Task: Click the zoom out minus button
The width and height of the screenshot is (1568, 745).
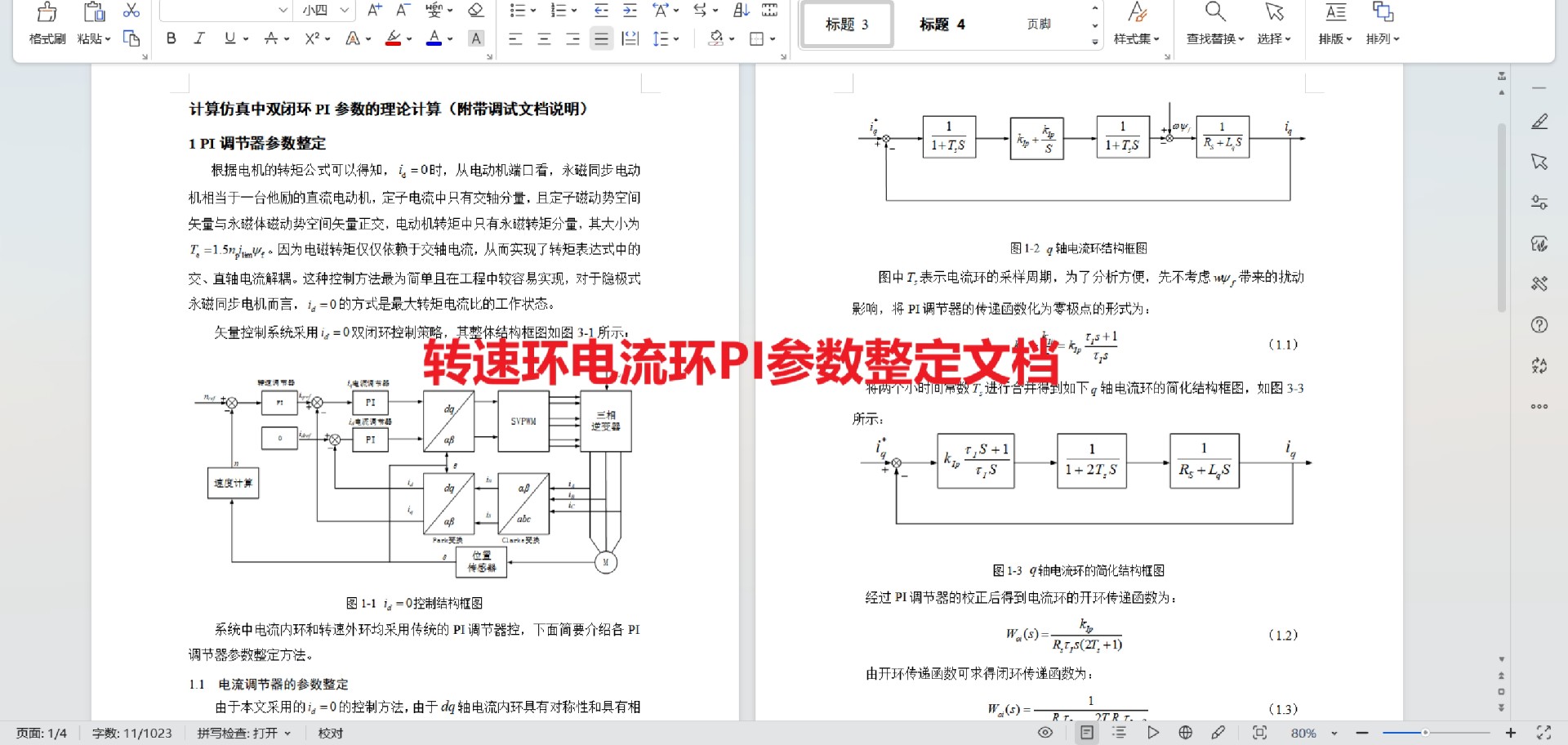Action: [x=1361, y=733]
